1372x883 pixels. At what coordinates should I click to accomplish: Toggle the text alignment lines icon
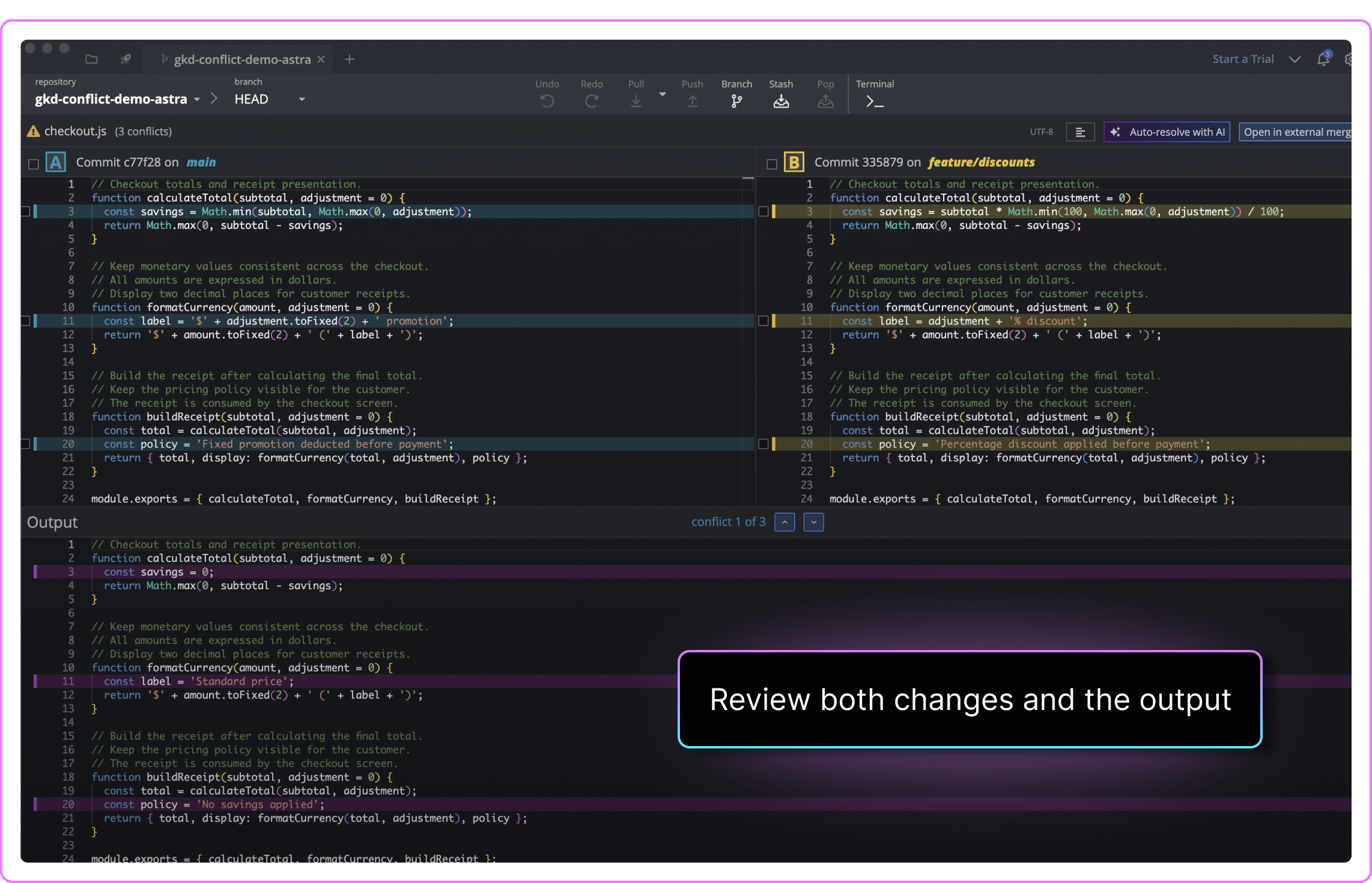(1080, 132)
